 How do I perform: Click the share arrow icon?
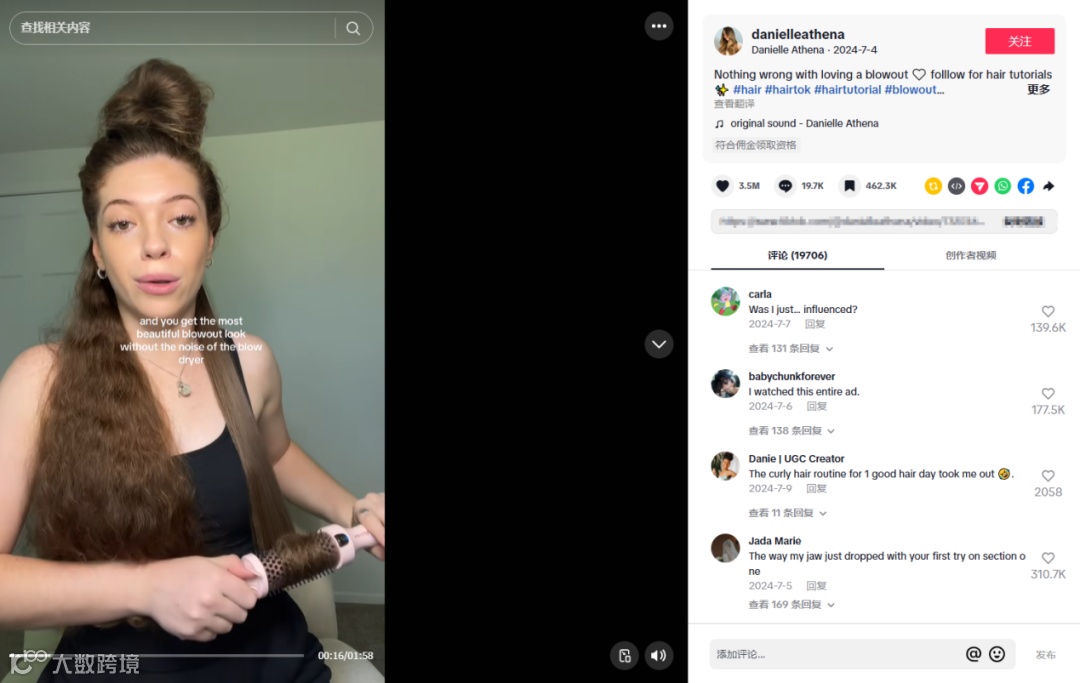tap(1048, 186)
